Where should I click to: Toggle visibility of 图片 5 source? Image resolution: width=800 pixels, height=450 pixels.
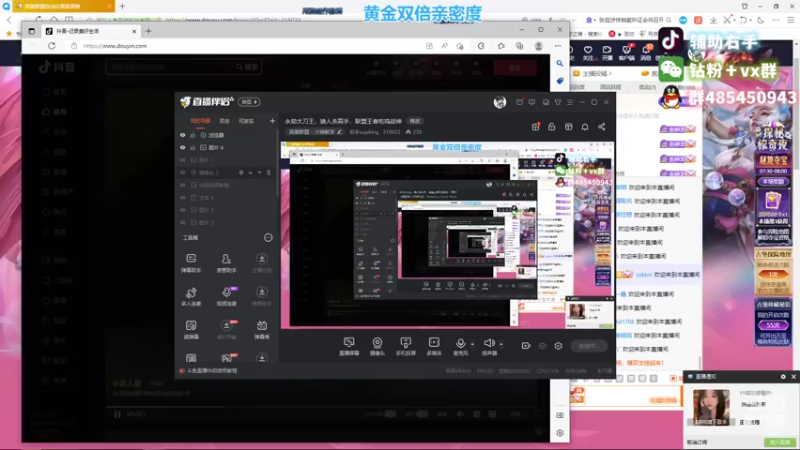click(183, 210)
